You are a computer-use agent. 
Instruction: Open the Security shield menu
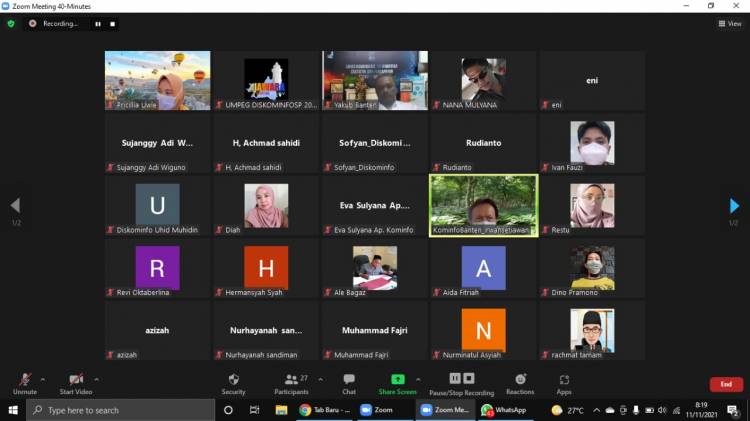(233, 384)
